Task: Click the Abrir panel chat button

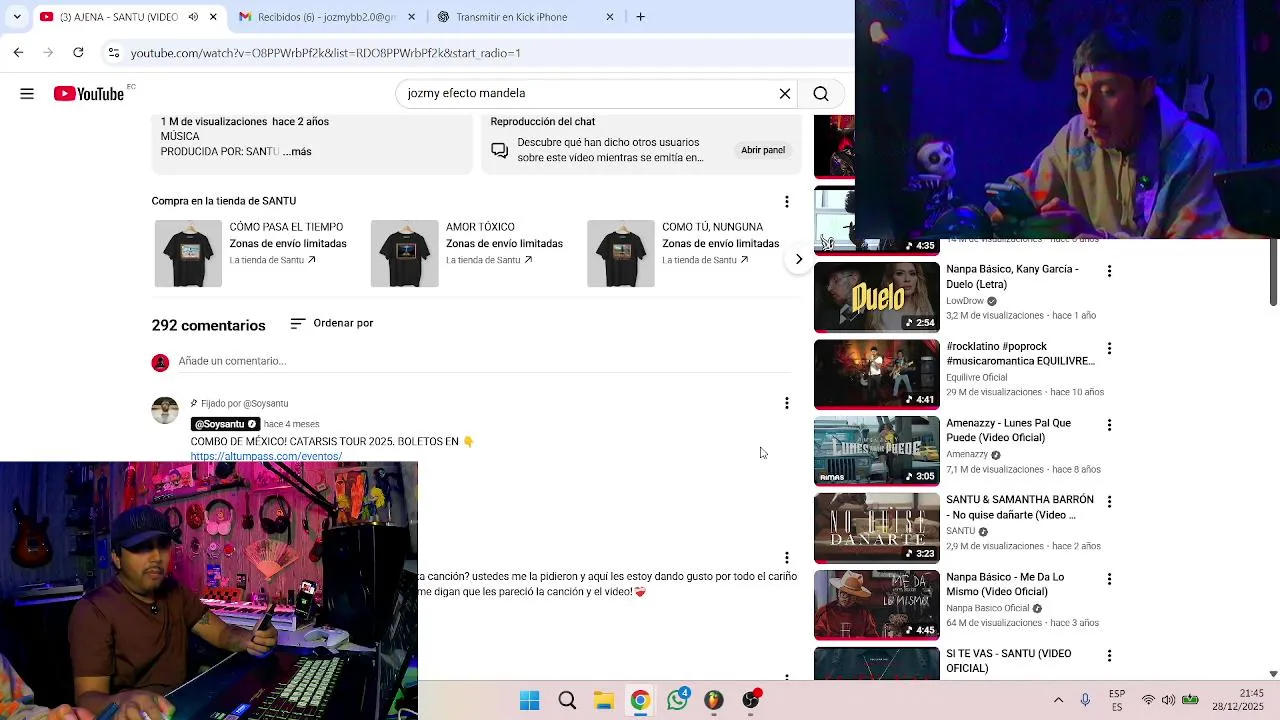Action: pos(763,150)
